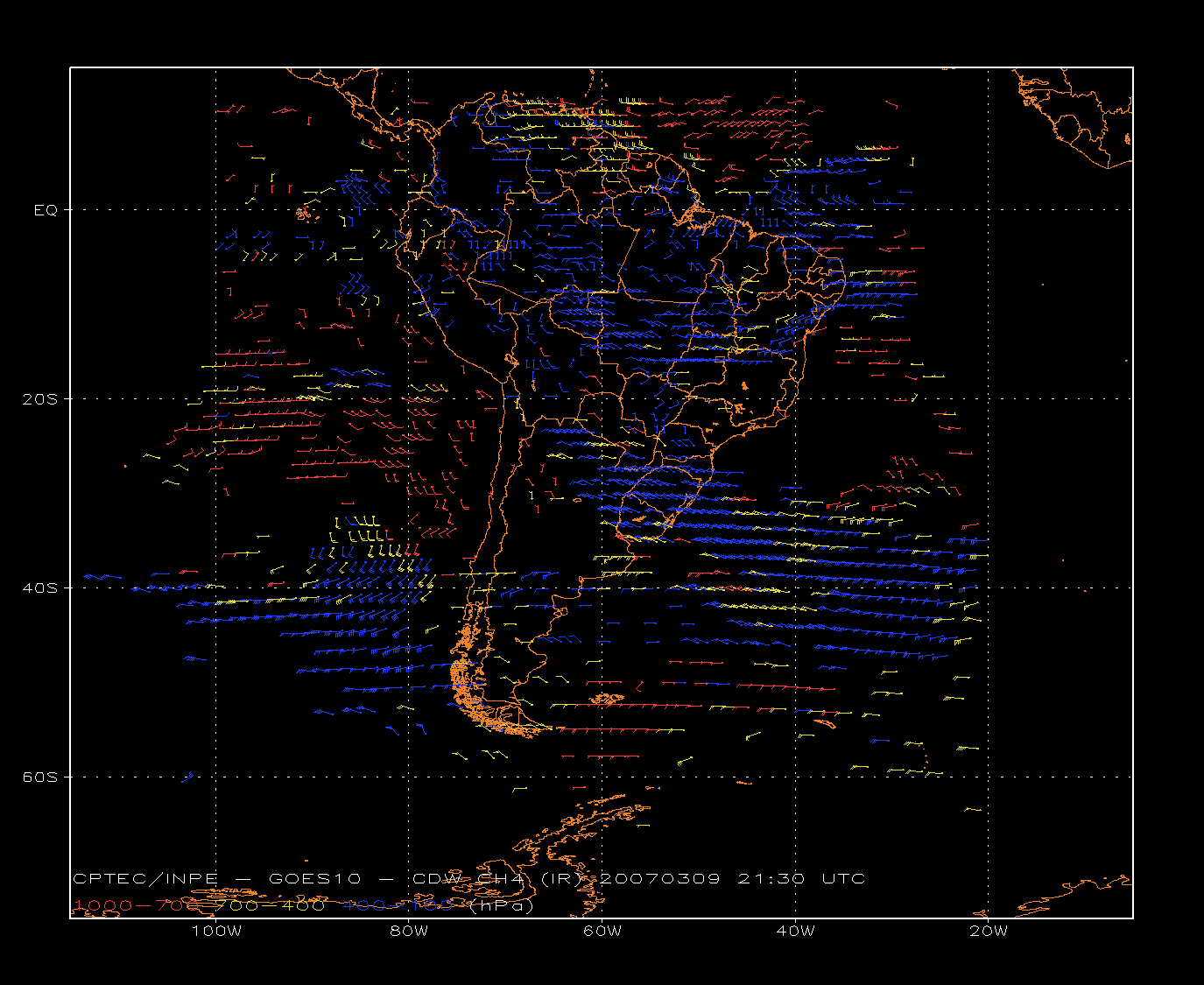Click the 20W longitude label
Viewport: 1204px width, 985px height.
click(x=989, y=932)
